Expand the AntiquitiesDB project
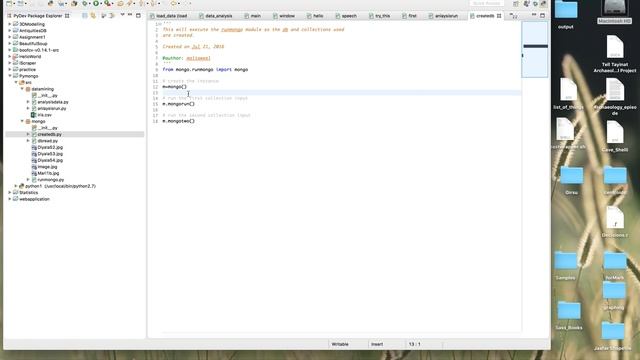This screenshot has height=360, width=640. pos(10,31)
